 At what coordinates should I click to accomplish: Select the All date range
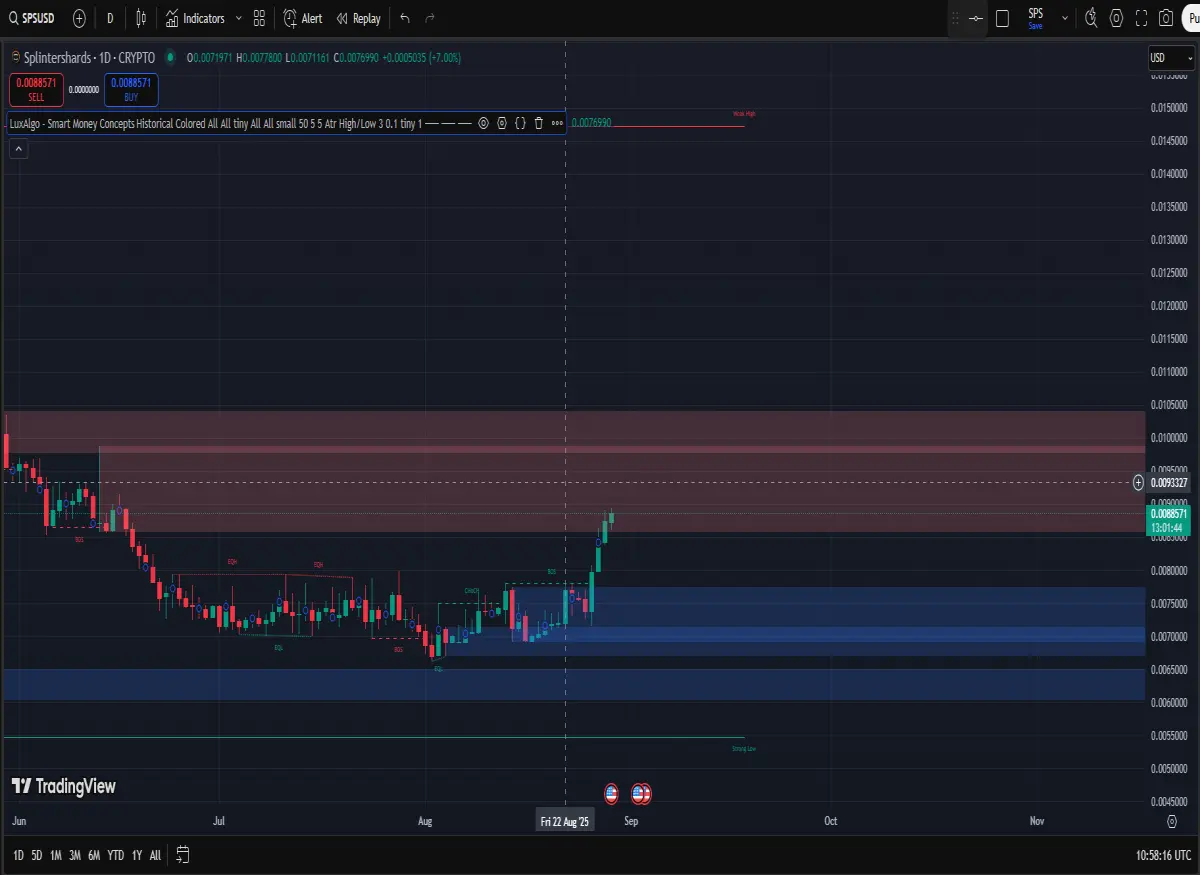click(x=155, y=856)
